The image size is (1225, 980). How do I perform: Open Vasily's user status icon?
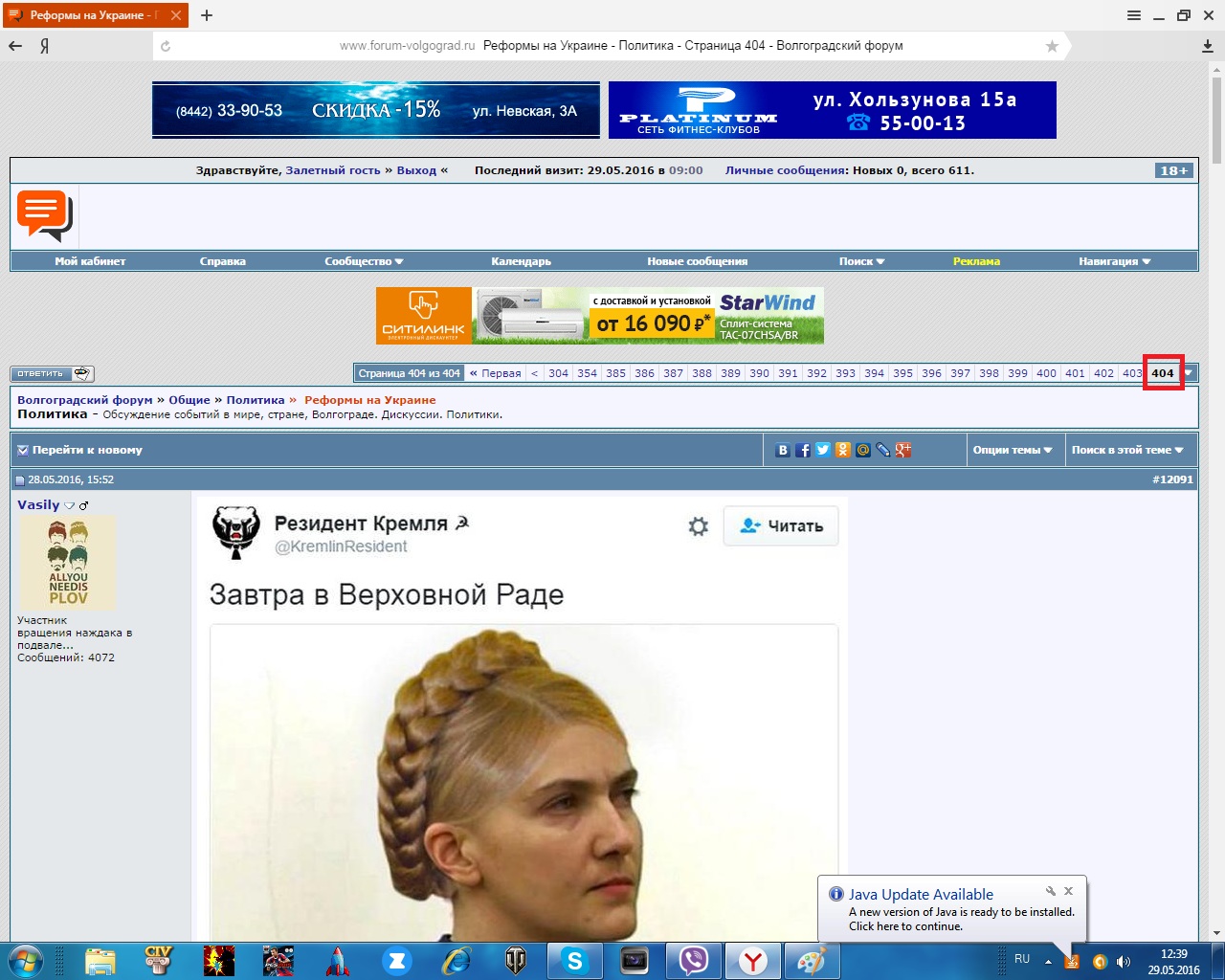click(70, 505)
